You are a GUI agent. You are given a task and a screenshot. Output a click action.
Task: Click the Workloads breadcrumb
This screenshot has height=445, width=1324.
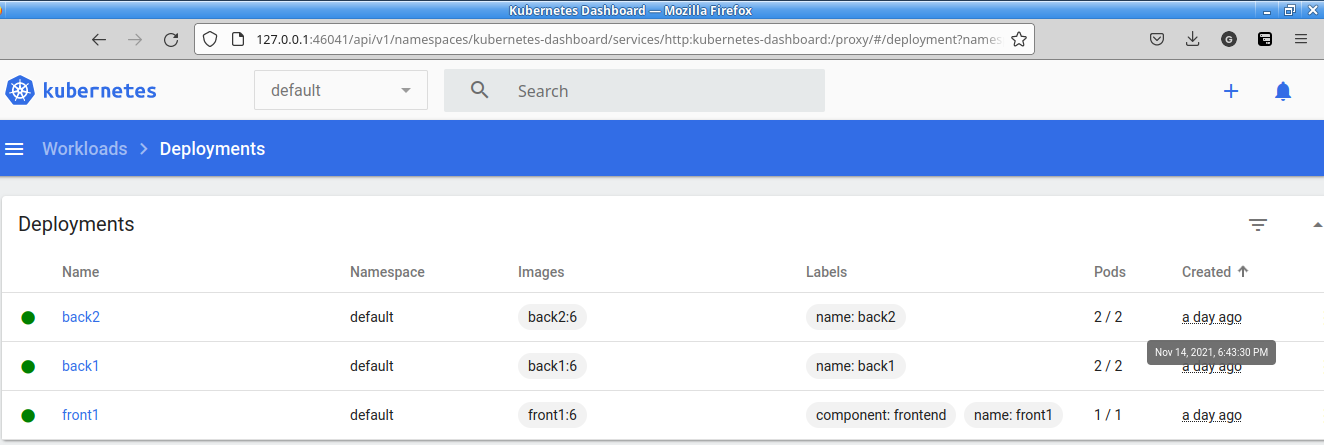tap(84, 149)
